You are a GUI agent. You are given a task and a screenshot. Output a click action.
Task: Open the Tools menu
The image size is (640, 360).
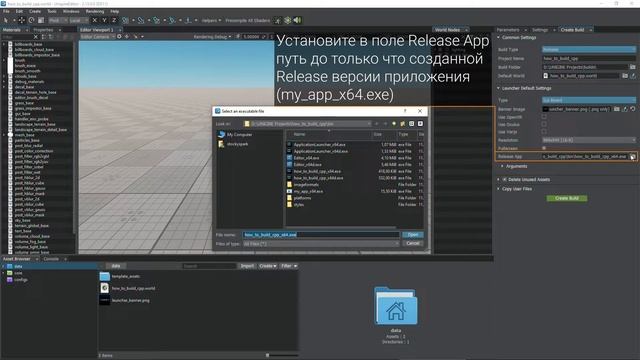(52, 11)
